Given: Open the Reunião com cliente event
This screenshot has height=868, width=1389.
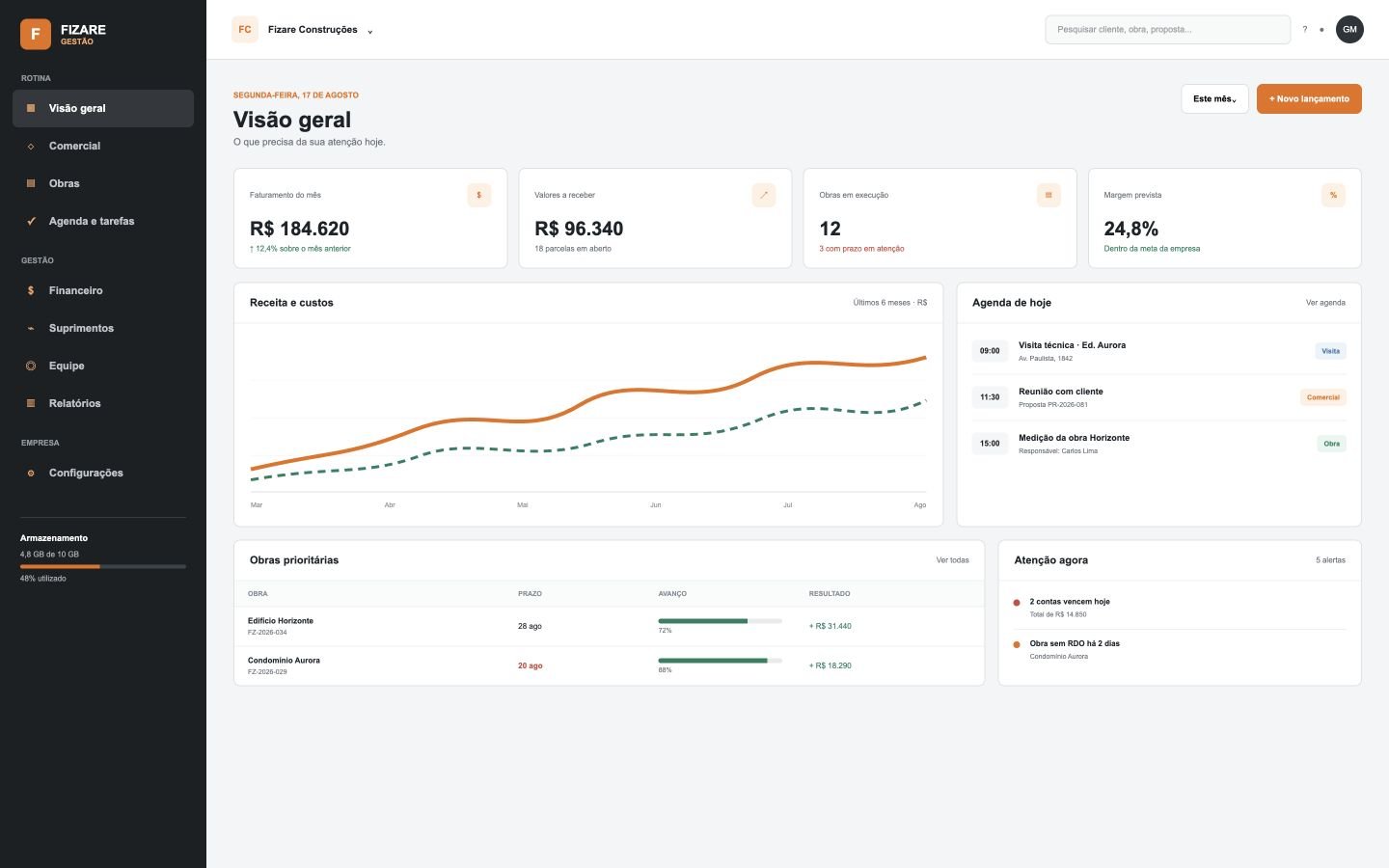Looking at the screenshot, I should (1158, 397).
